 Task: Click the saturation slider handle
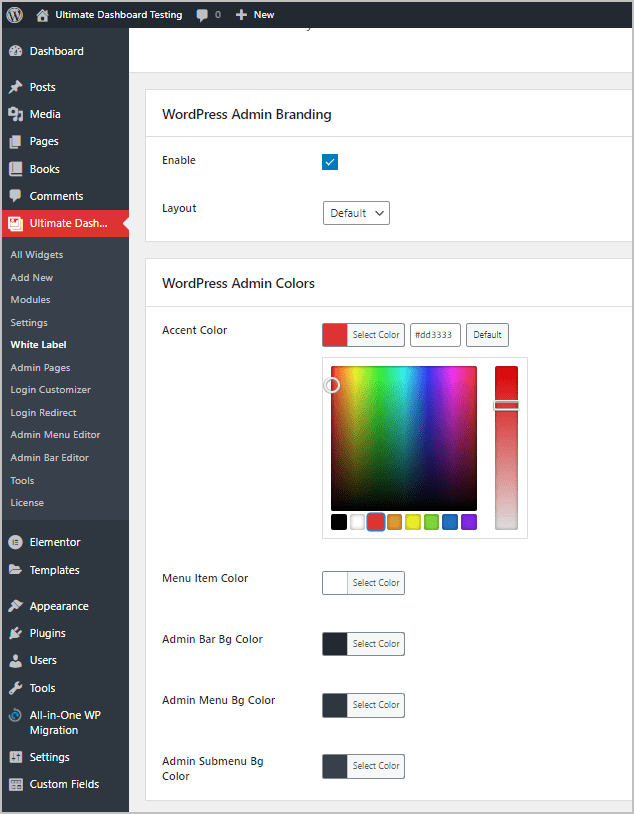coord(506,405)
